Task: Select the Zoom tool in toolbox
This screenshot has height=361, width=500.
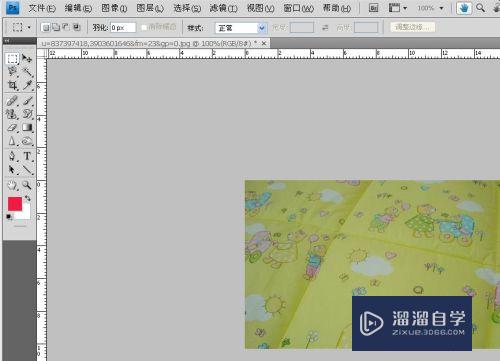Action: (27, 185)
